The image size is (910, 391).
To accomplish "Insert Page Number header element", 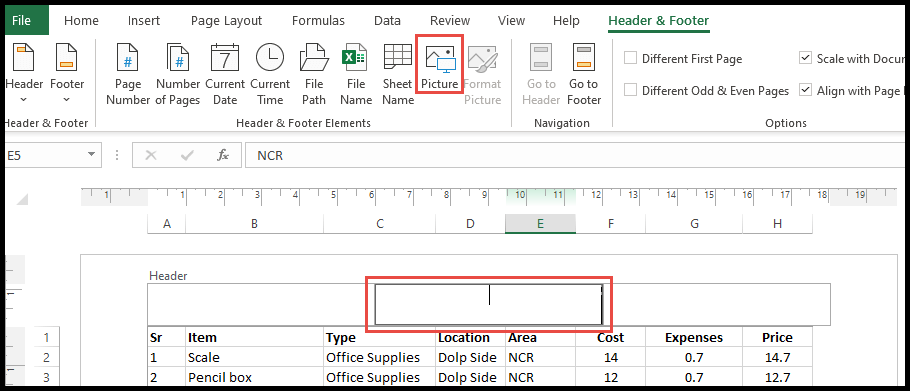I will coord(128,74).
